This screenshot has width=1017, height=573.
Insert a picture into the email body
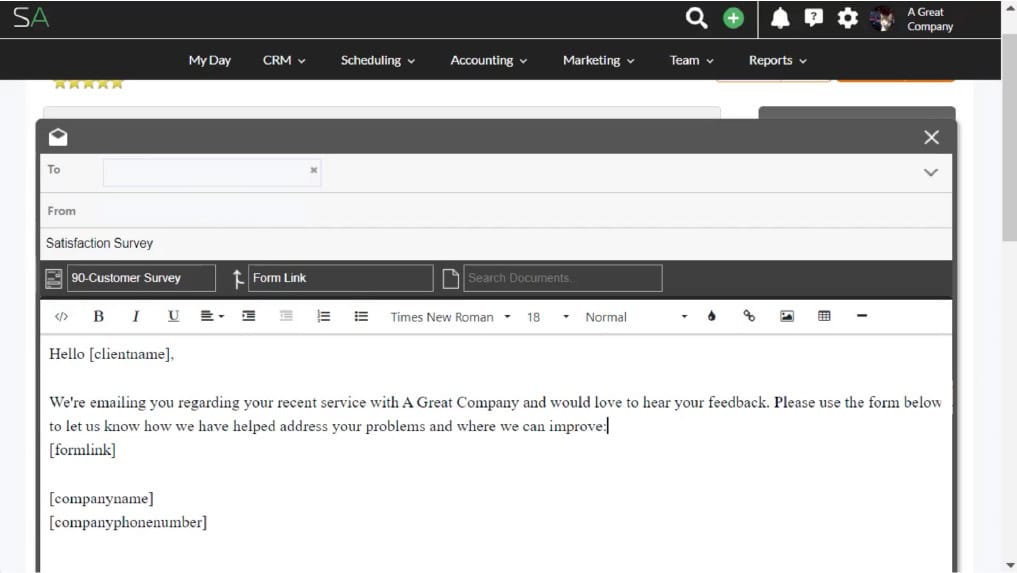[x=787, y=316]
